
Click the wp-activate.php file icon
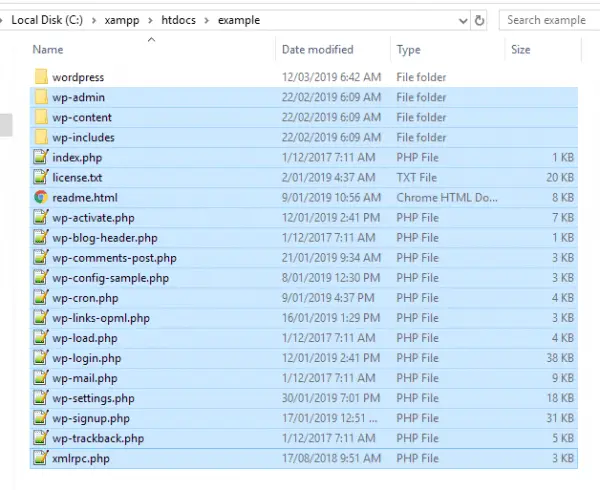tap(41, 218)
